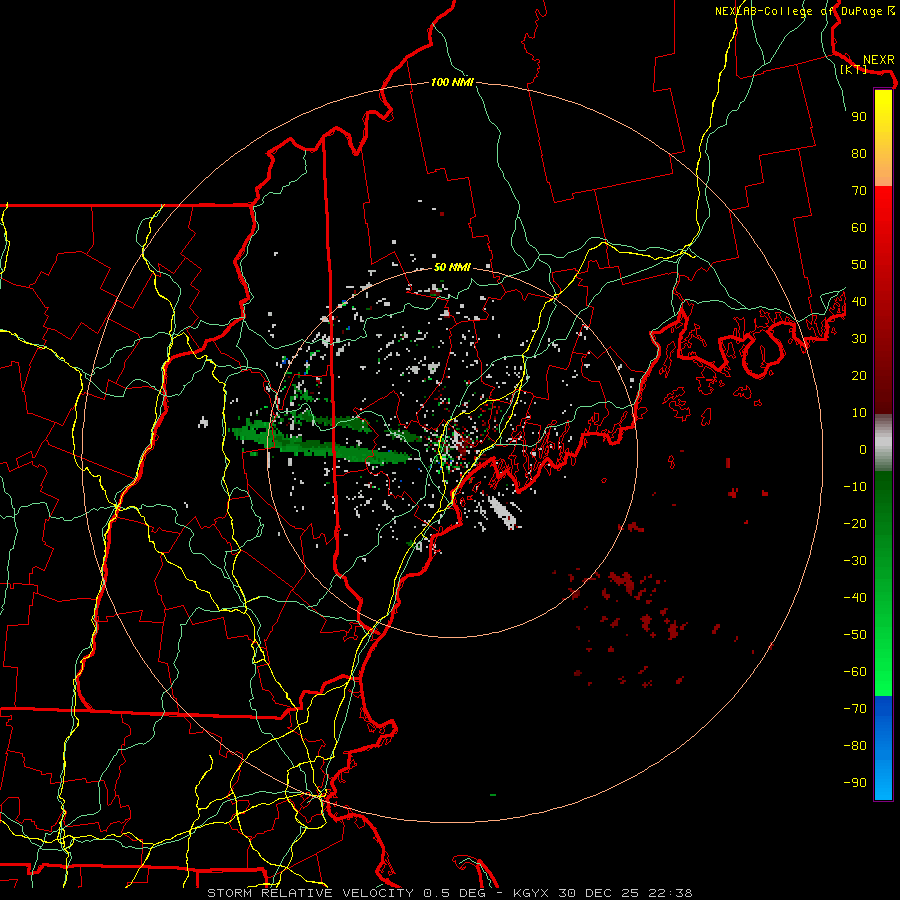The width and height of the screenshot is (900, 900).
Task: Click the positive 70 value on the velocity scale
Action: 859,191
